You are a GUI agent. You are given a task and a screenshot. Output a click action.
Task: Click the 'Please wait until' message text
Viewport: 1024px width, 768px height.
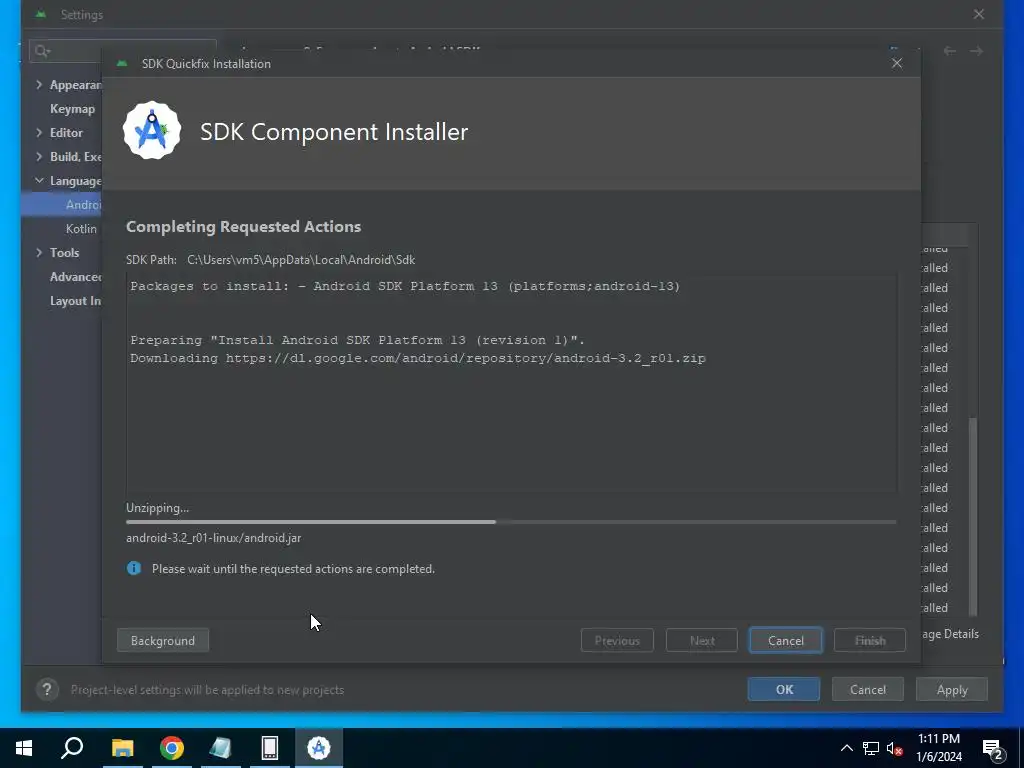[x=293, y=568]
